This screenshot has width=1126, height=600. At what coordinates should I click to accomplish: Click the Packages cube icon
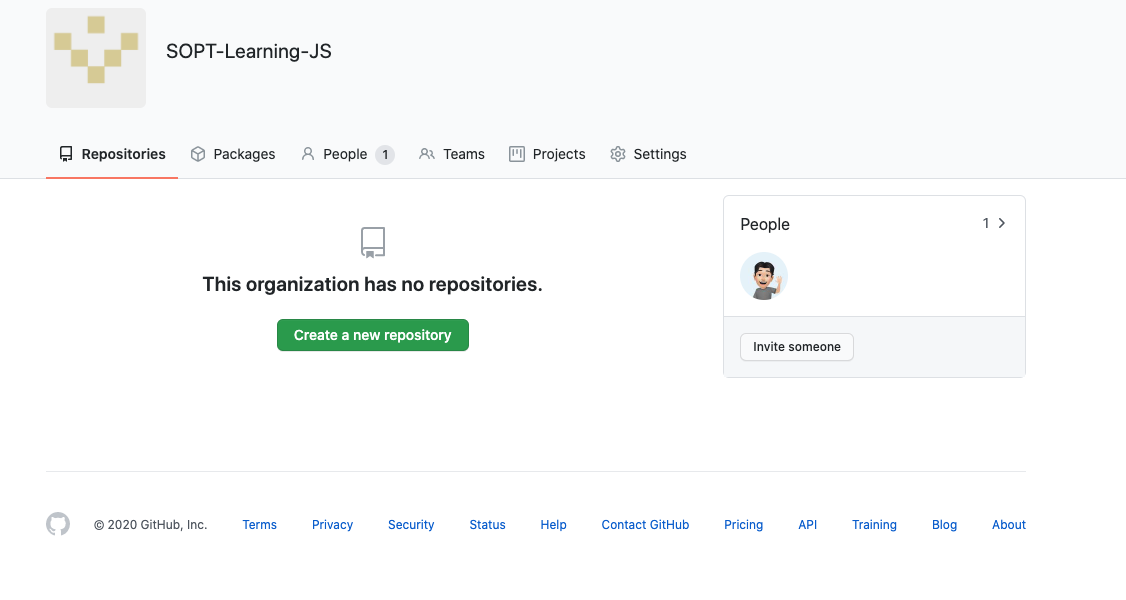(x=198, y=154)
